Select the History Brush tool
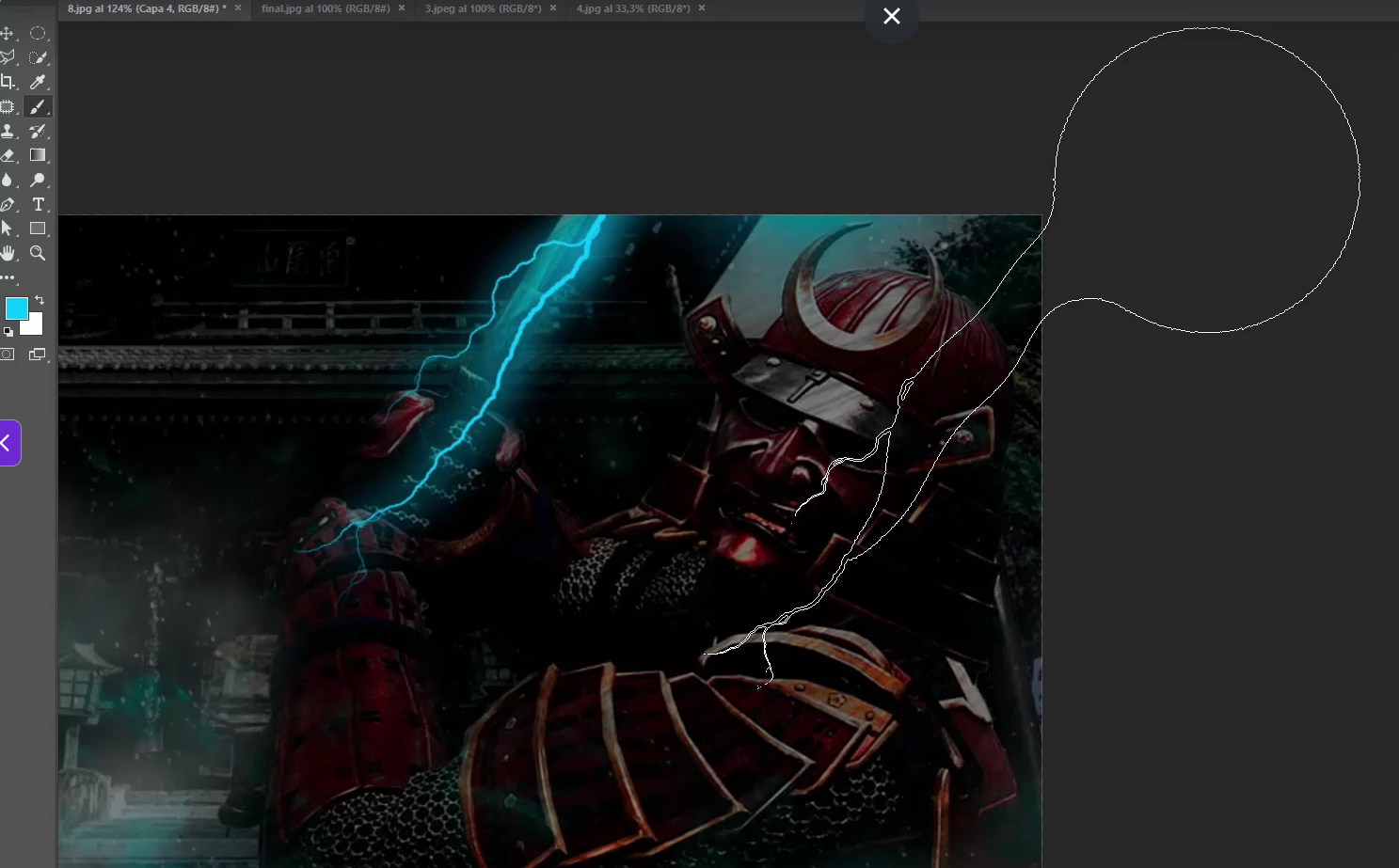Image resolution: width=1399 pixels, height=868 pixels. (x=38, y=131)
